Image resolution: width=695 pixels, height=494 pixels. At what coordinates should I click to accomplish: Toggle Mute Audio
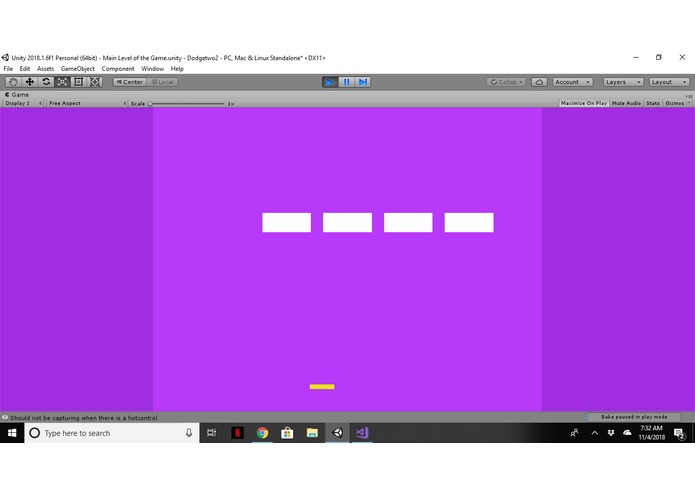point(626,103)
